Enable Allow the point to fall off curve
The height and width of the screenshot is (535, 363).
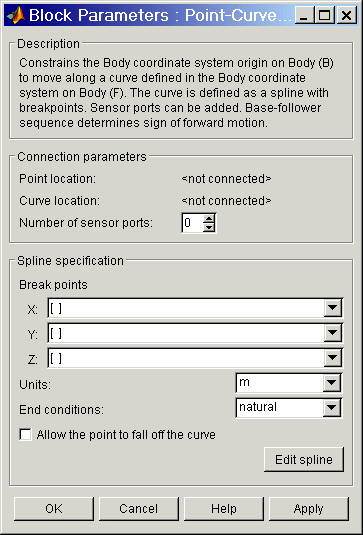coord(26,435)
